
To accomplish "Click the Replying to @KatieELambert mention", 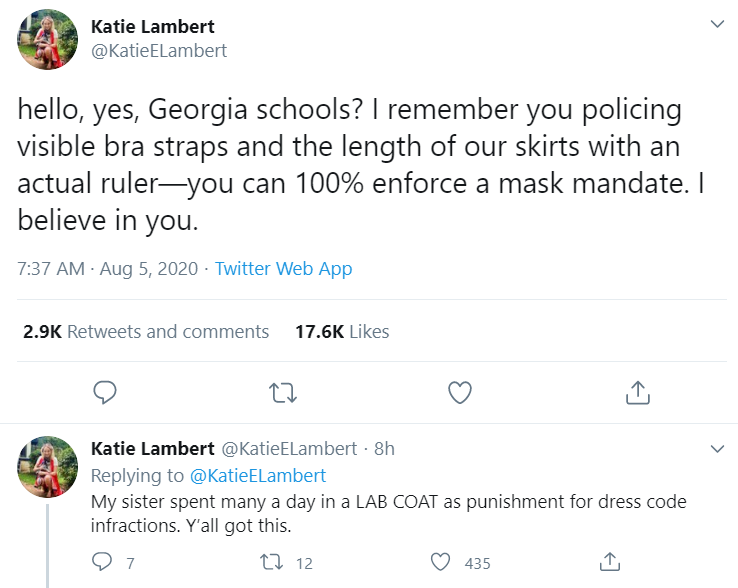I will (258, 476).
